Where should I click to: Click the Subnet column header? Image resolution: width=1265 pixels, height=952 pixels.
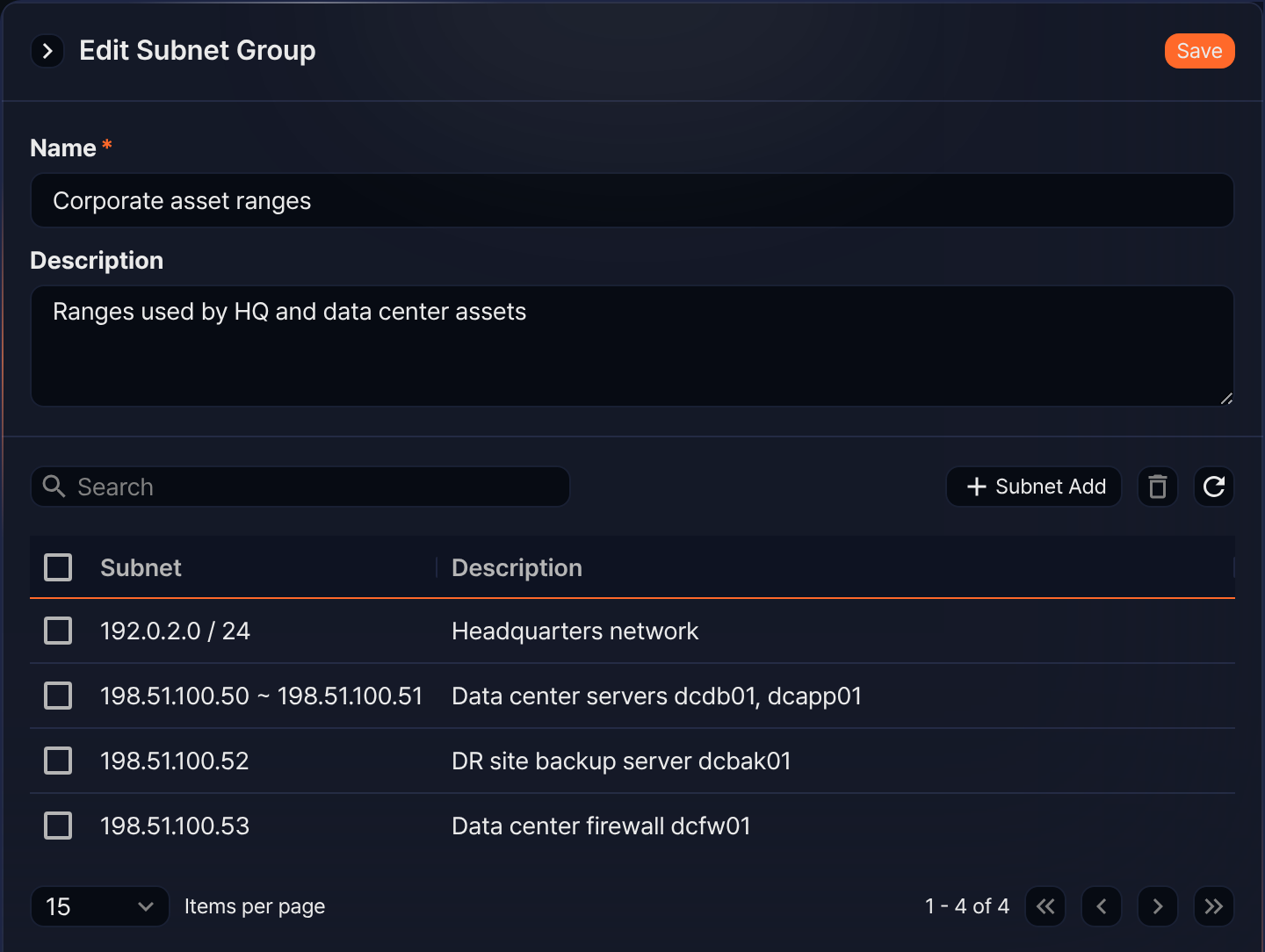(x=141, y=567)
